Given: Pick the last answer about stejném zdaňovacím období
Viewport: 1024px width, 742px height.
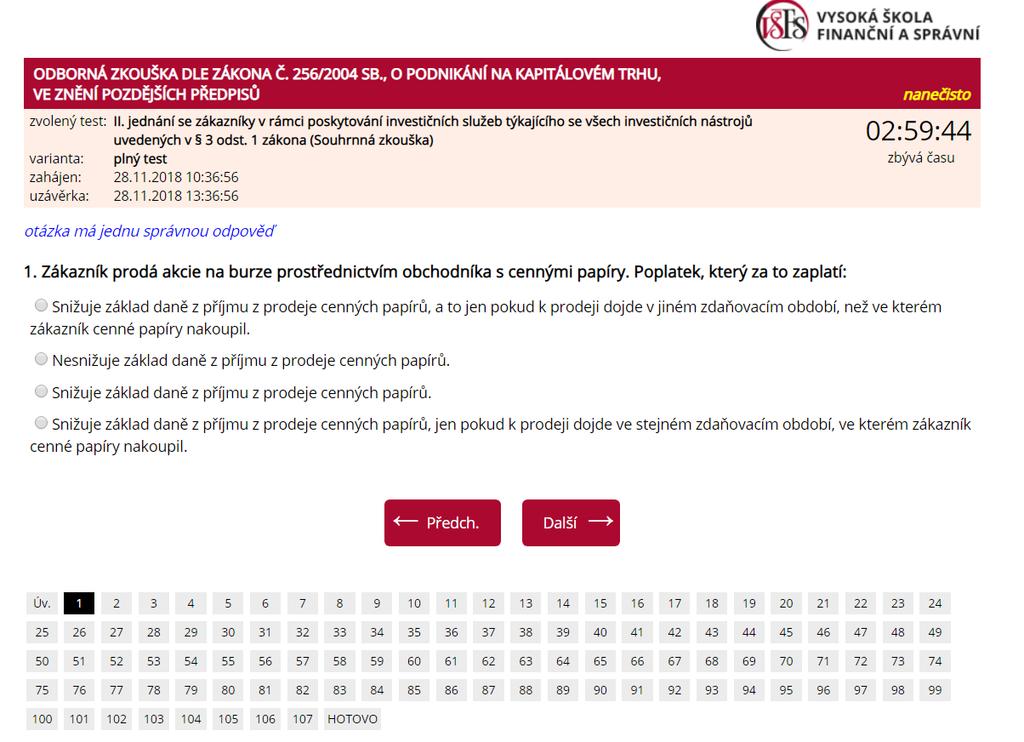Looking at the screenshot, I should pyautogui.click(x=41, y=423).
